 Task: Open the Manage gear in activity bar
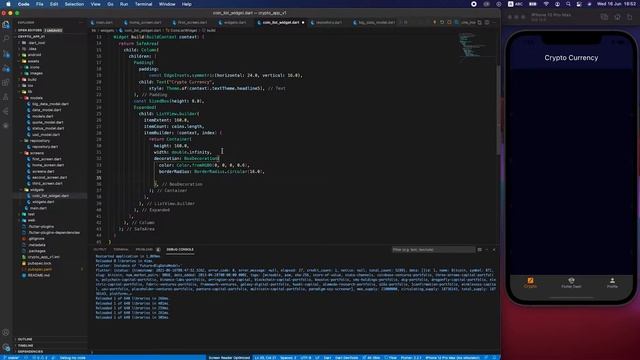pyautogui.click(x=6, y=347)
